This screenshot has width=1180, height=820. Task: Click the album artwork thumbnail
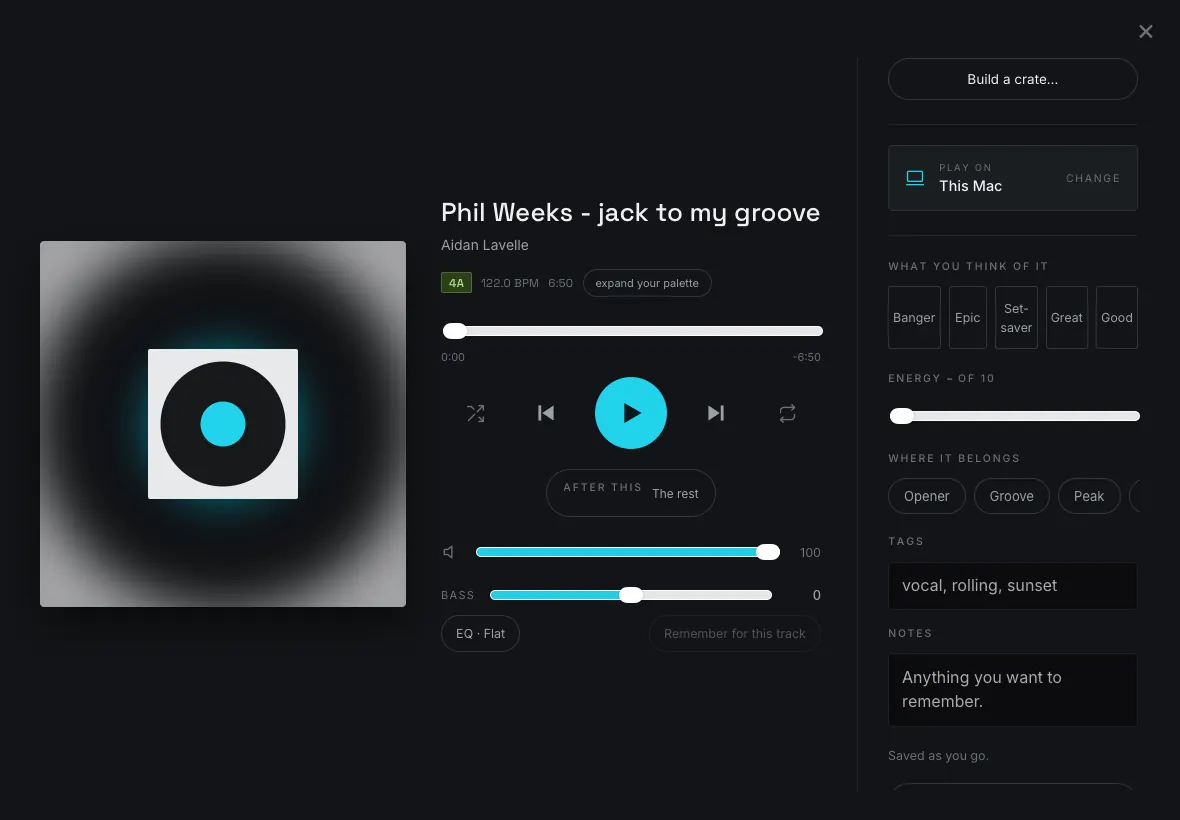(223, 424)
